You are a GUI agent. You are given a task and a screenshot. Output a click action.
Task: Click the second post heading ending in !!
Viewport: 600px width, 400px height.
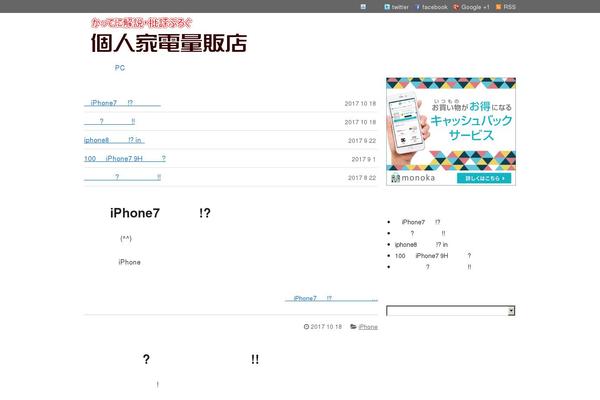coord(201,359)
